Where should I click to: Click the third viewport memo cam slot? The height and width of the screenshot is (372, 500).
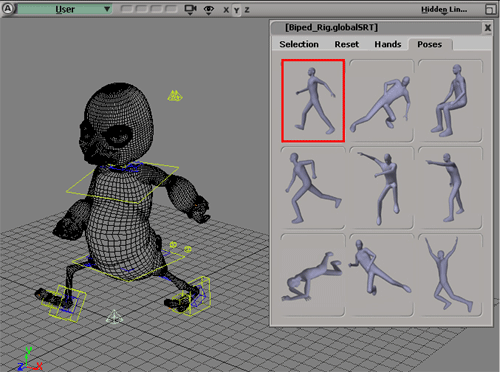click(x=156, y=9)
